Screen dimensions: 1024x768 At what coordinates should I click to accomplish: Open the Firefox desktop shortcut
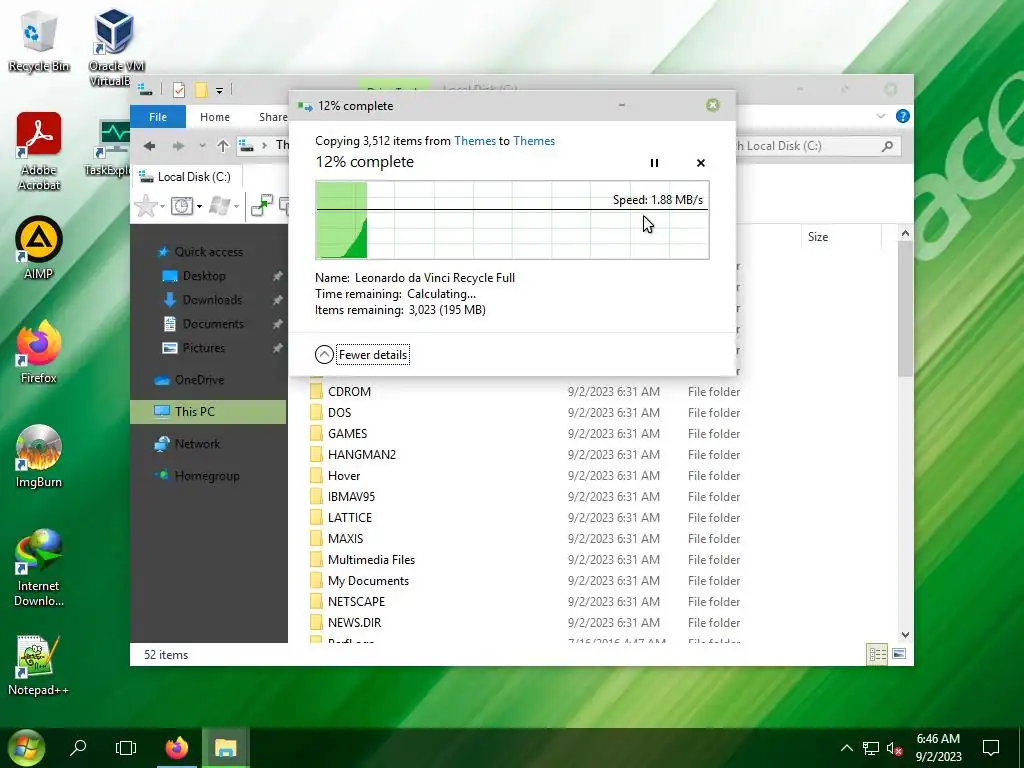coord(39,353)
